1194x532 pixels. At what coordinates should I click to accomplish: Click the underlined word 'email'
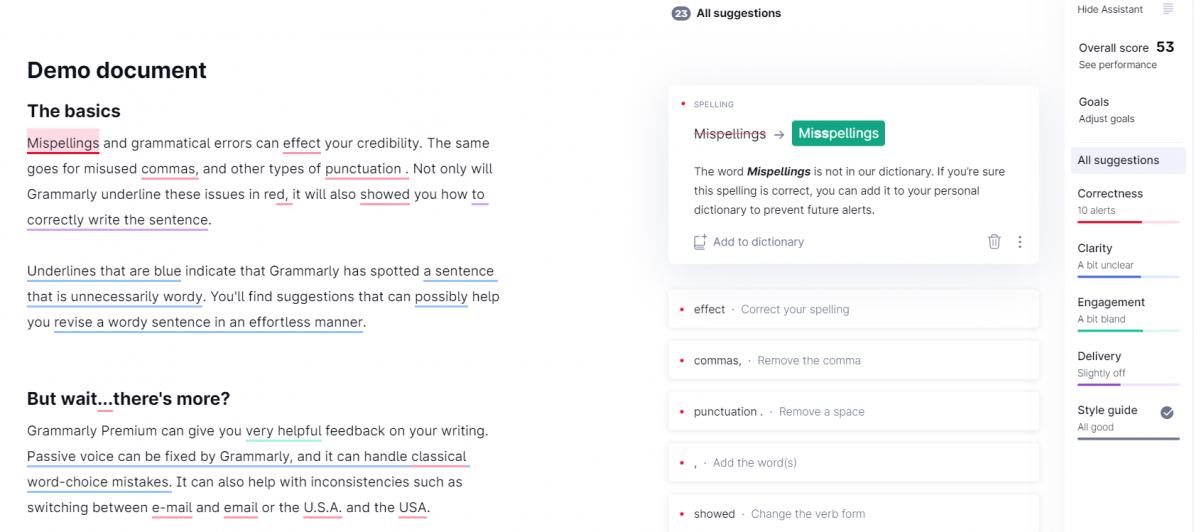tap(241, 508)
